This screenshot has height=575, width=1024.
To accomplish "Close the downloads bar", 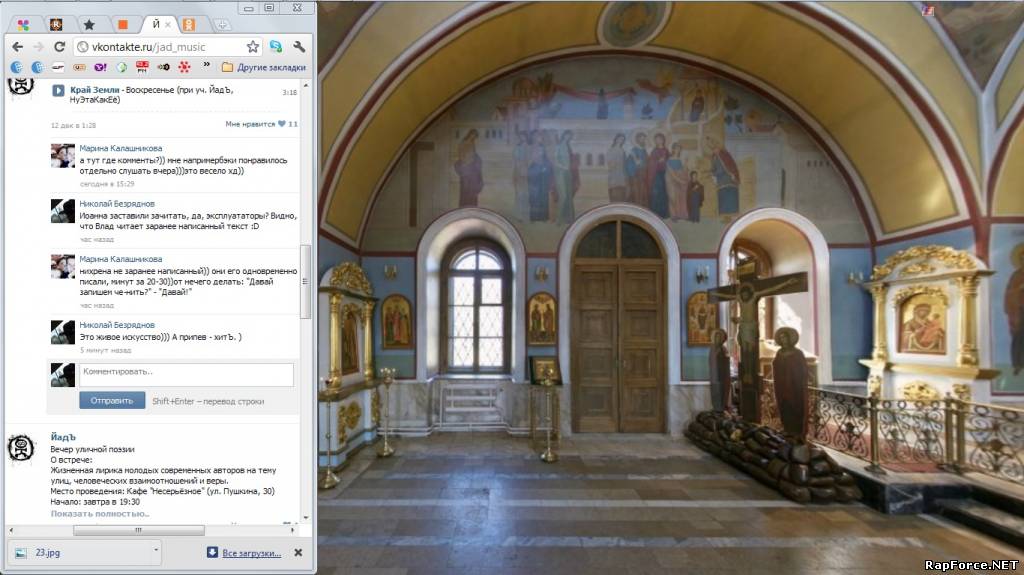I will coord(298,553).
